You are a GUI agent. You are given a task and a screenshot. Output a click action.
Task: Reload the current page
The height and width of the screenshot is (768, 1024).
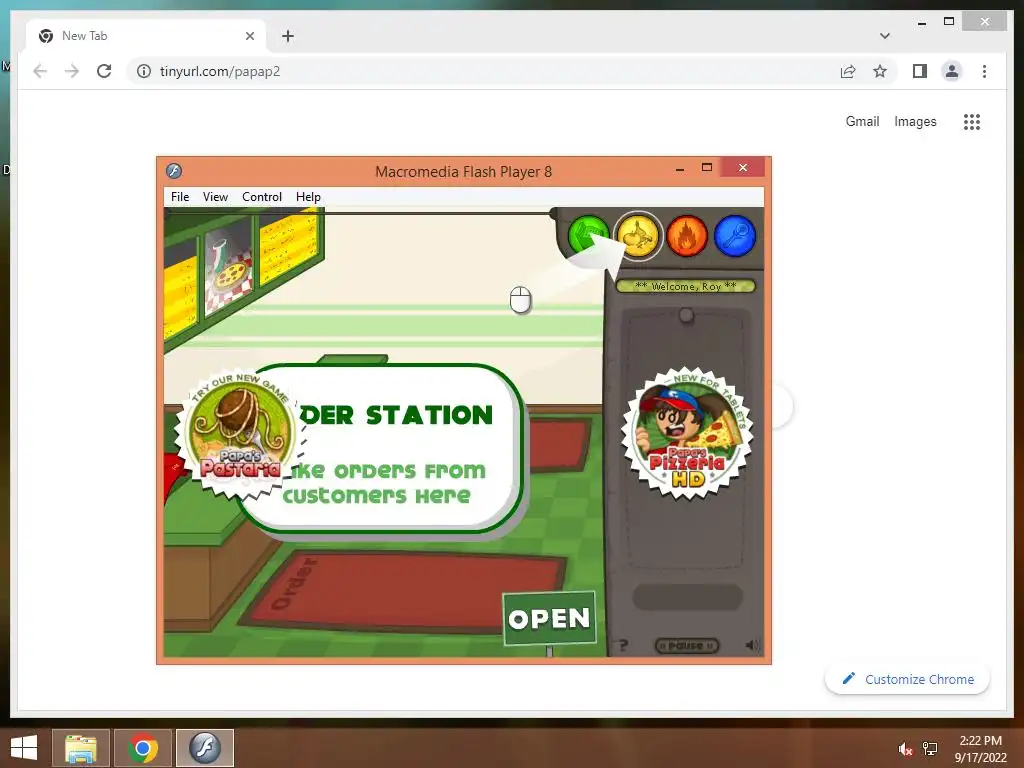coord(104,71)
